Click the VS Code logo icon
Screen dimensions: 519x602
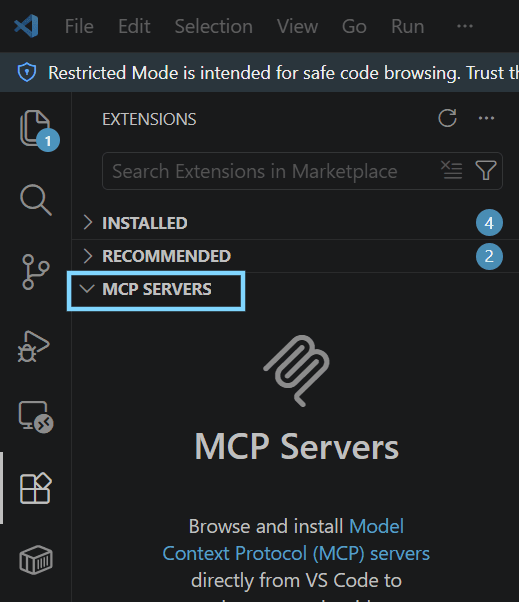tap(26, 26)
